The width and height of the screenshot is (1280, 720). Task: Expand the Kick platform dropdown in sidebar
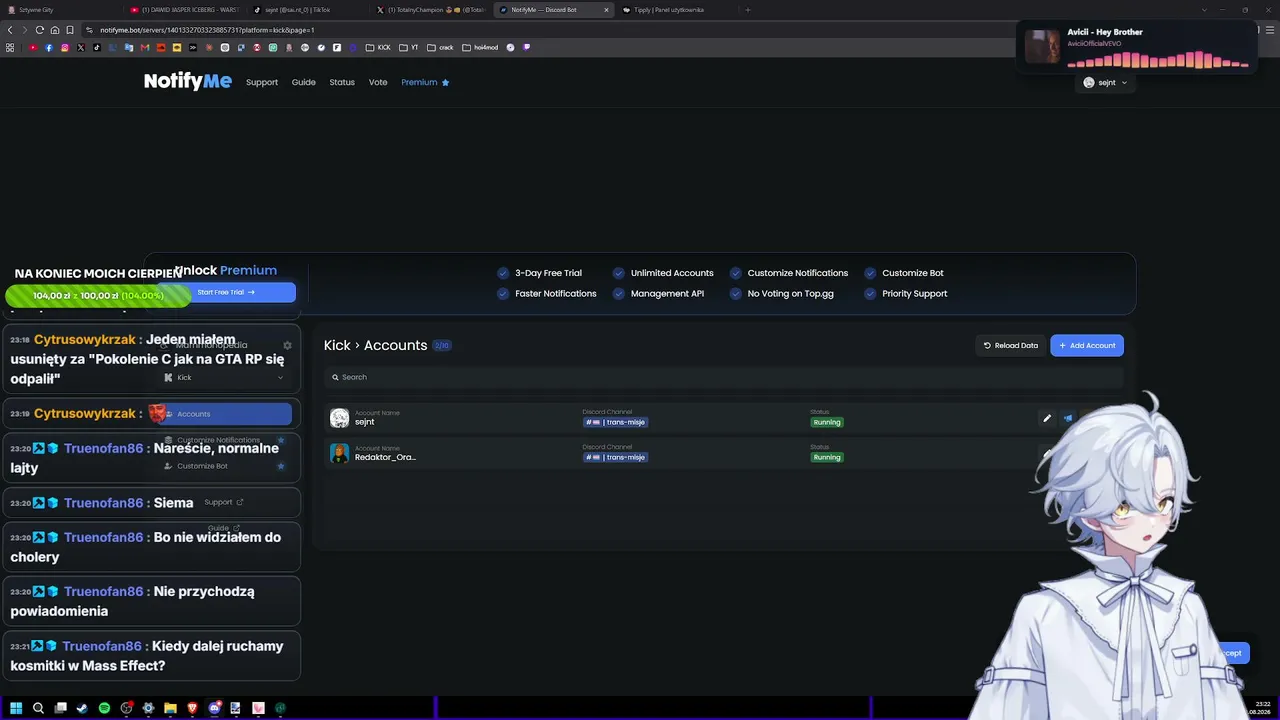click(x=225, y=378)
